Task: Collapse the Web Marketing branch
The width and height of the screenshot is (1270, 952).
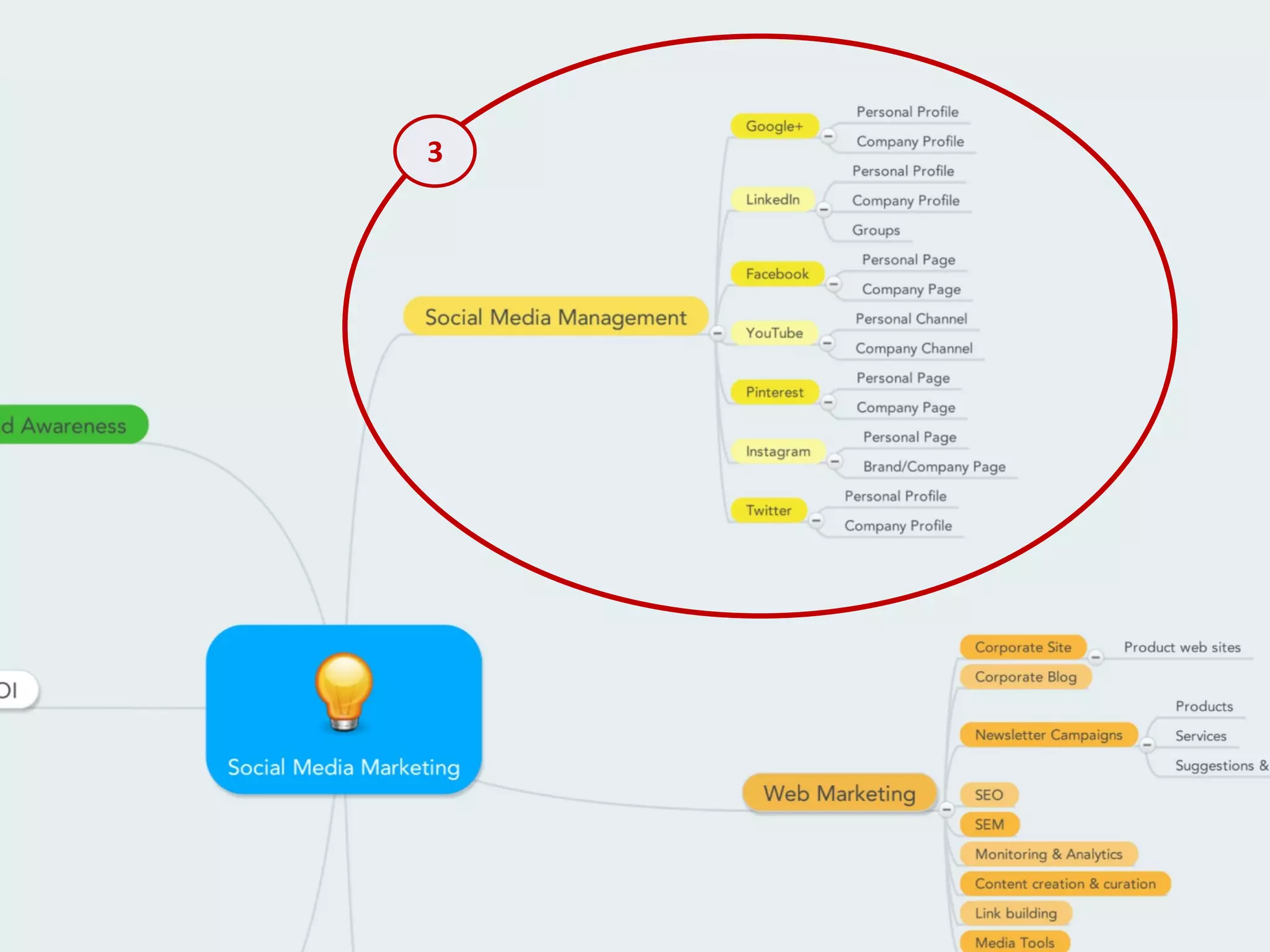Action: pyautogui.click(x=946, y=809)
